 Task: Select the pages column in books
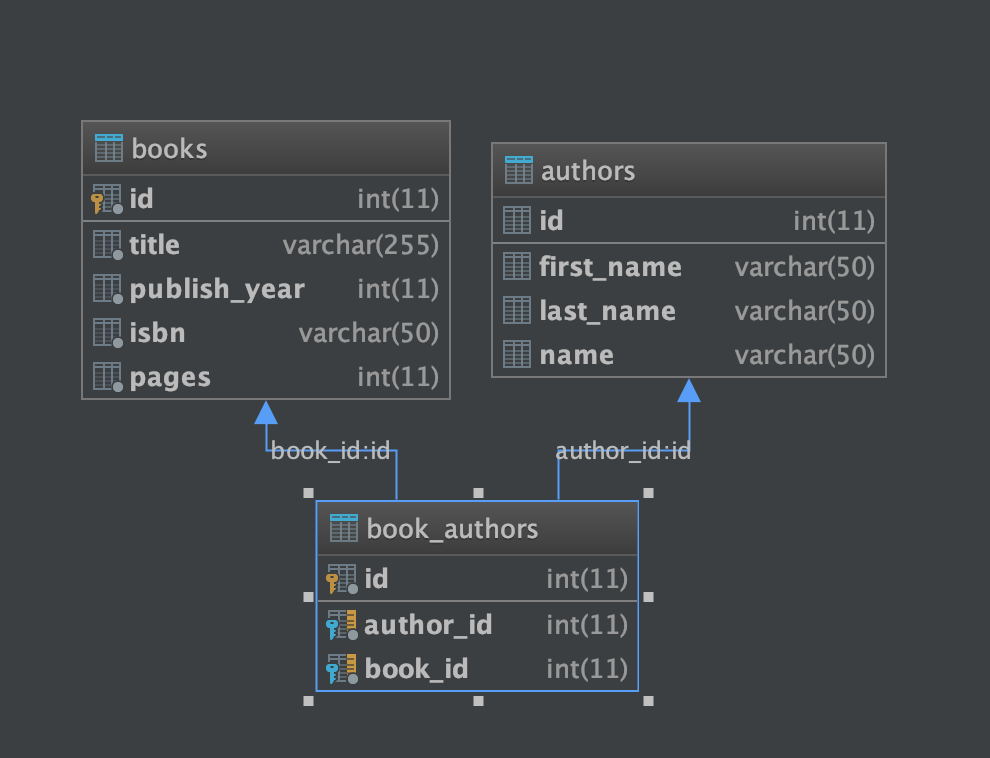pos(266,377)
